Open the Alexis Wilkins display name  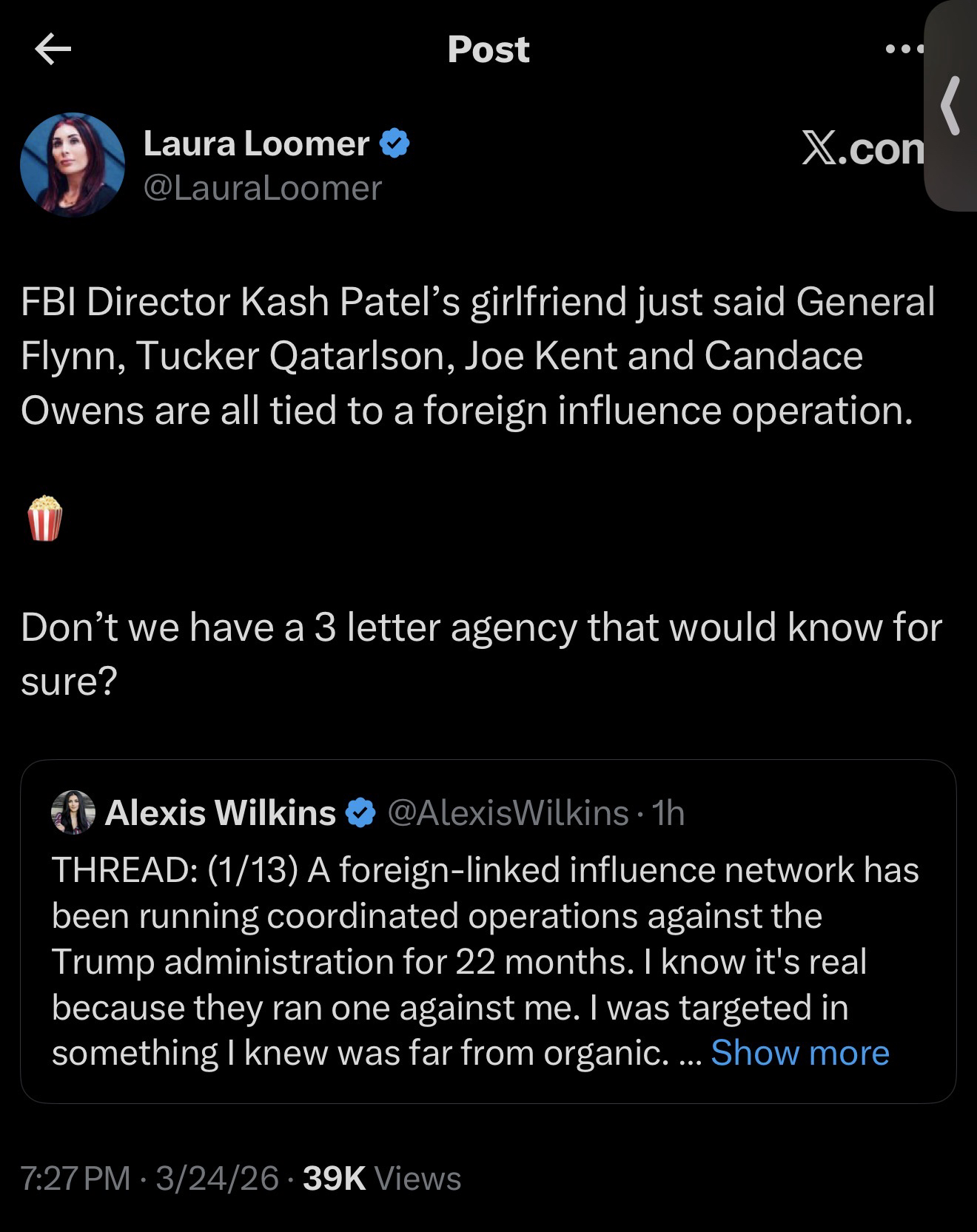tap(221, 812)
